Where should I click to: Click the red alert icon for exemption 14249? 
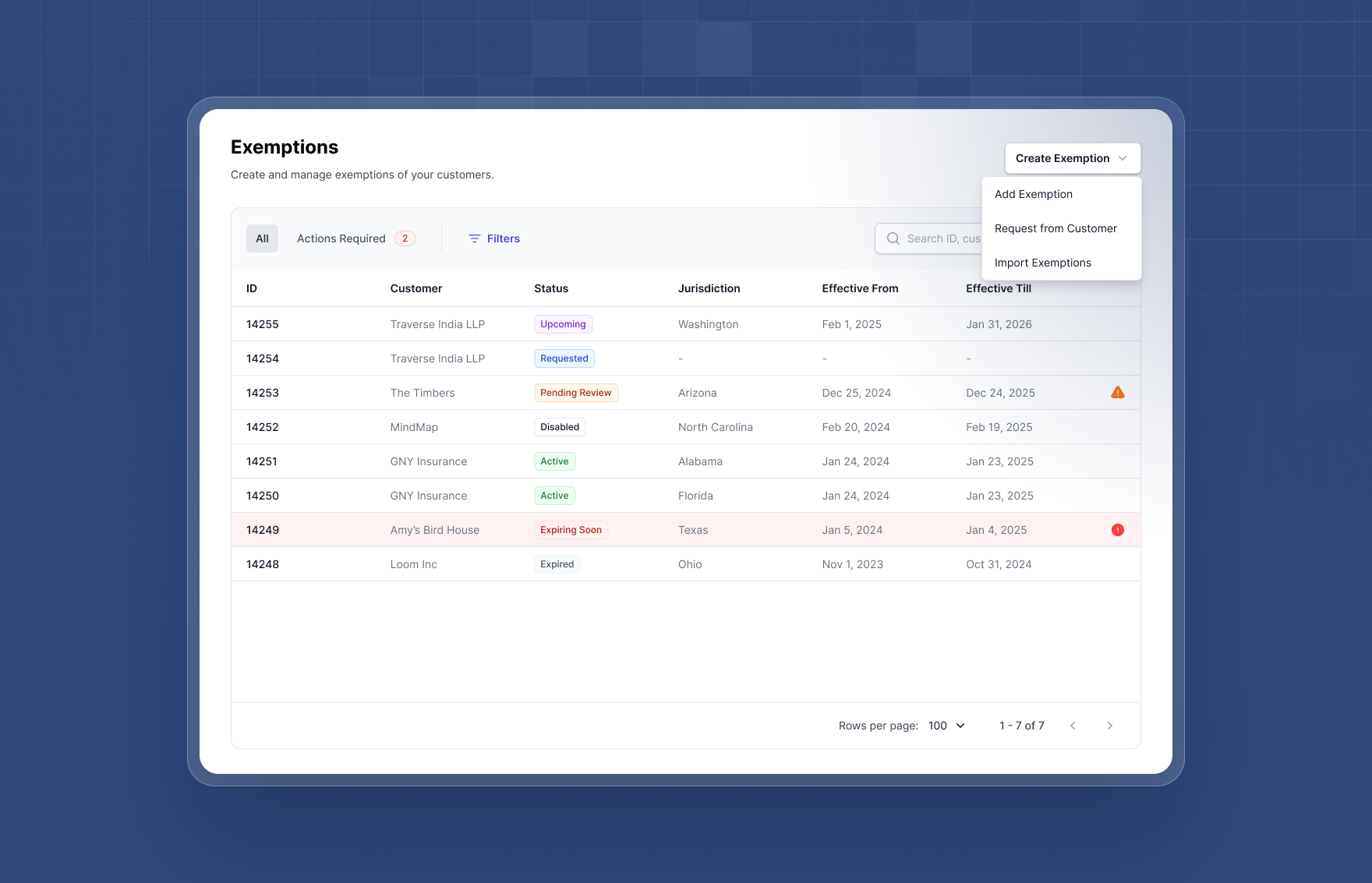1118,530
